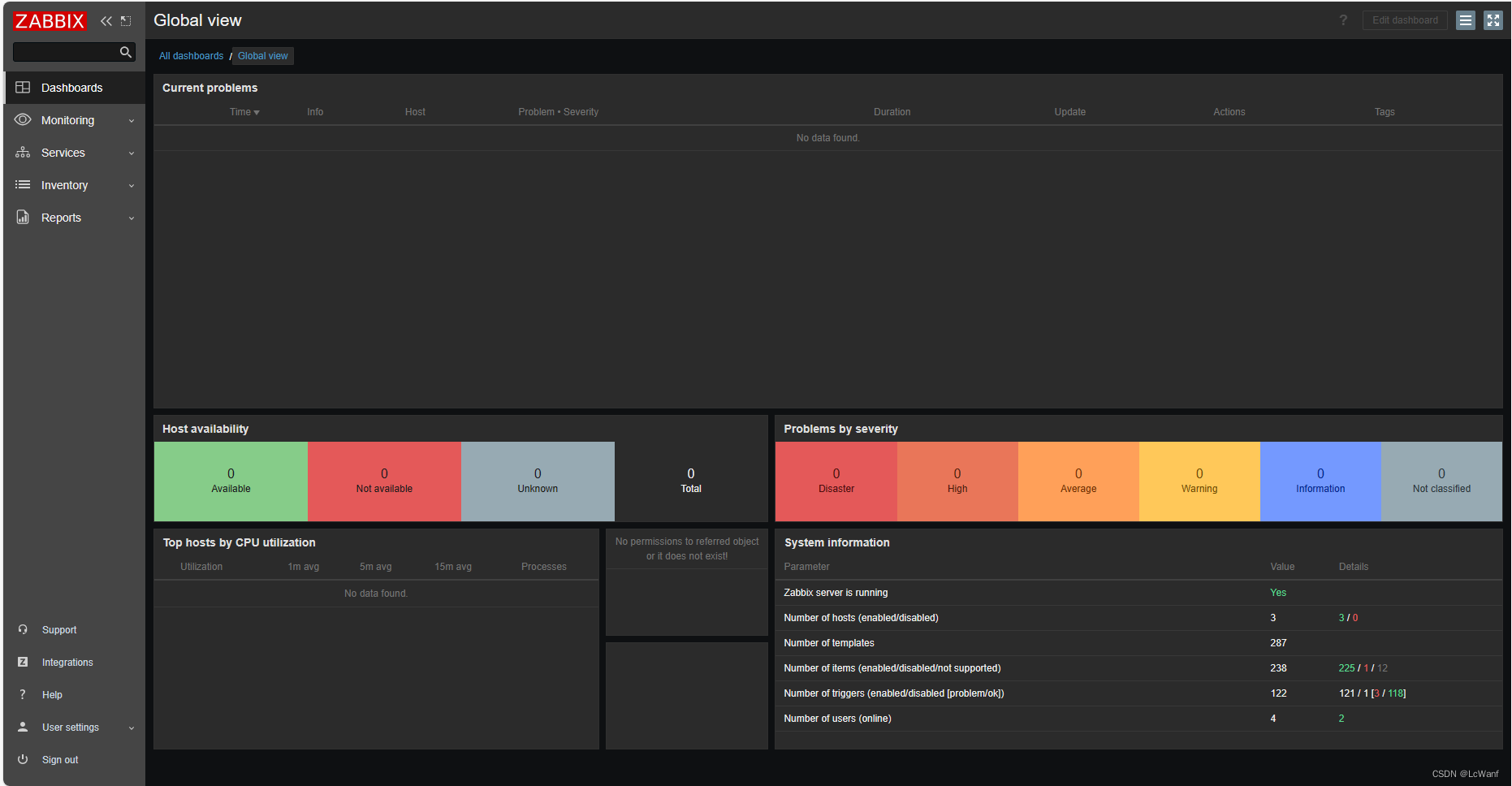This screenshot has height=786, width=1512.
Task: Expand the Monitoring menu chevron
Action: click(132, 120)
